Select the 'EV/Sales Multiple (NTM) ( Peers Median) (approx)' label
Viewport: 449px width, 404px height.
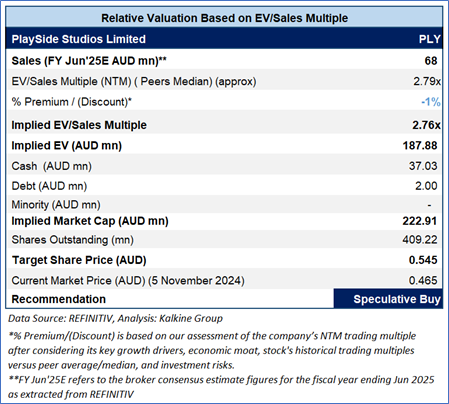point(134,81)
